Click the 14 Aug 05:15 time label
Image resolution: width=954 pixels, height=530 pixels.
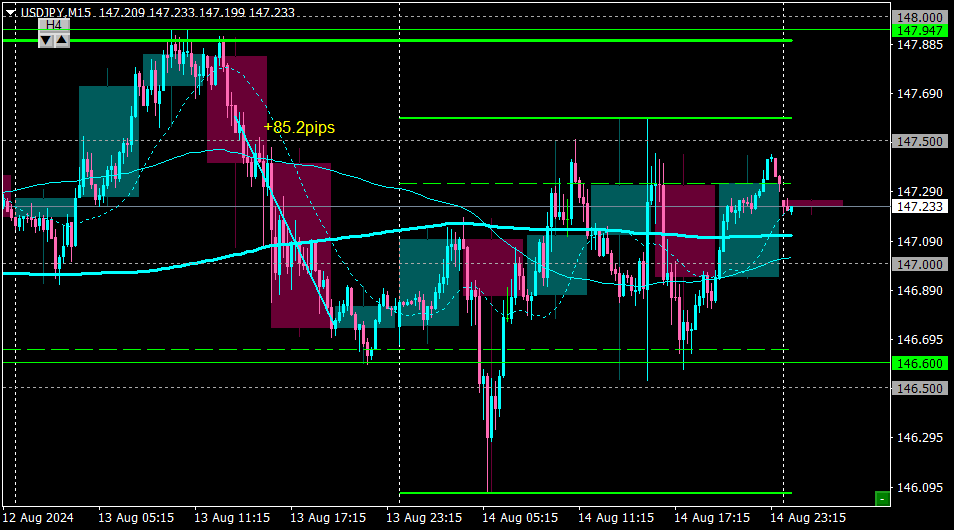pyautogui.click(x=520, y=518)
